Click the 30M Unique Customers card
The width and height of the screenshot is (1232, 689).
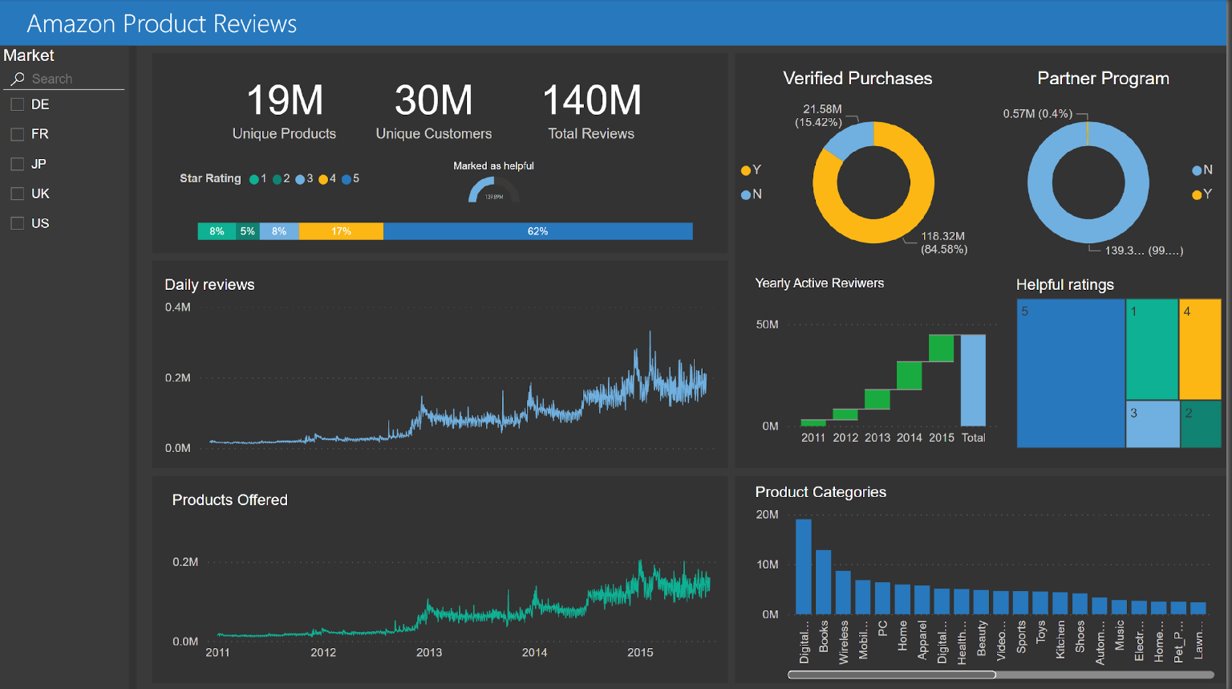tap(434, 112)
